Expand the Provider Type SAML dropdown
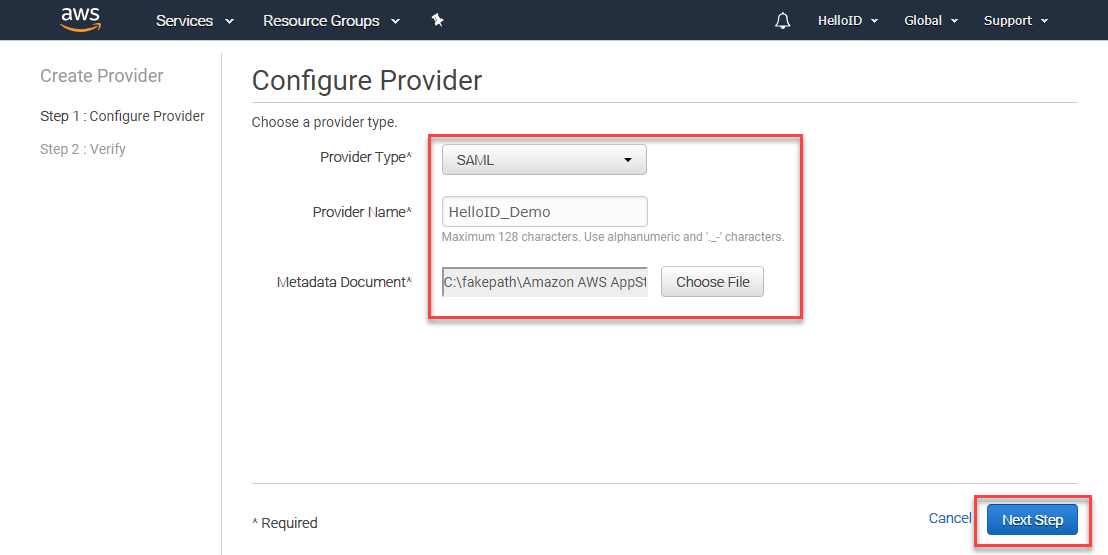The height and width of the screenshot is (555, 1108). point(544,160)
